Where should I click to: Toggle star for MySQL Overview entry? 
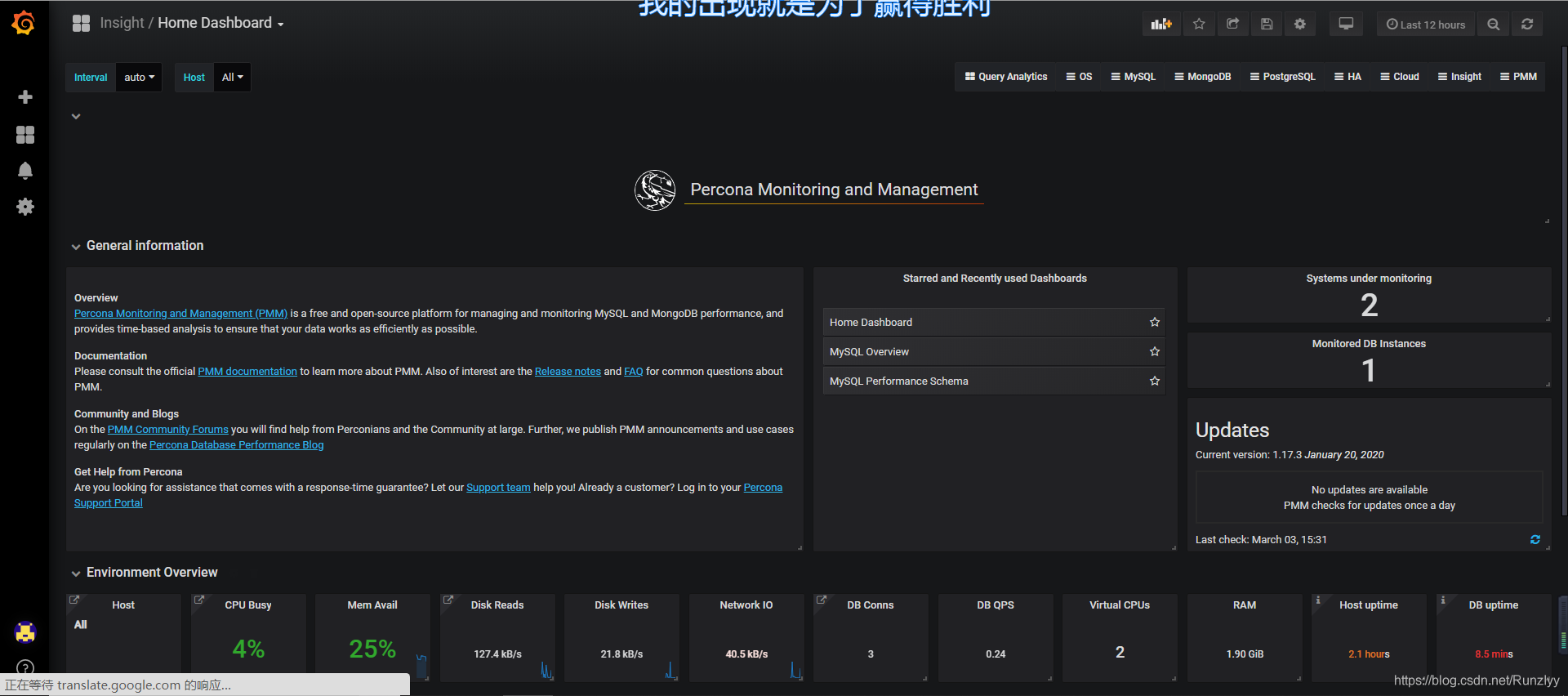click(x=1155, y=352)
